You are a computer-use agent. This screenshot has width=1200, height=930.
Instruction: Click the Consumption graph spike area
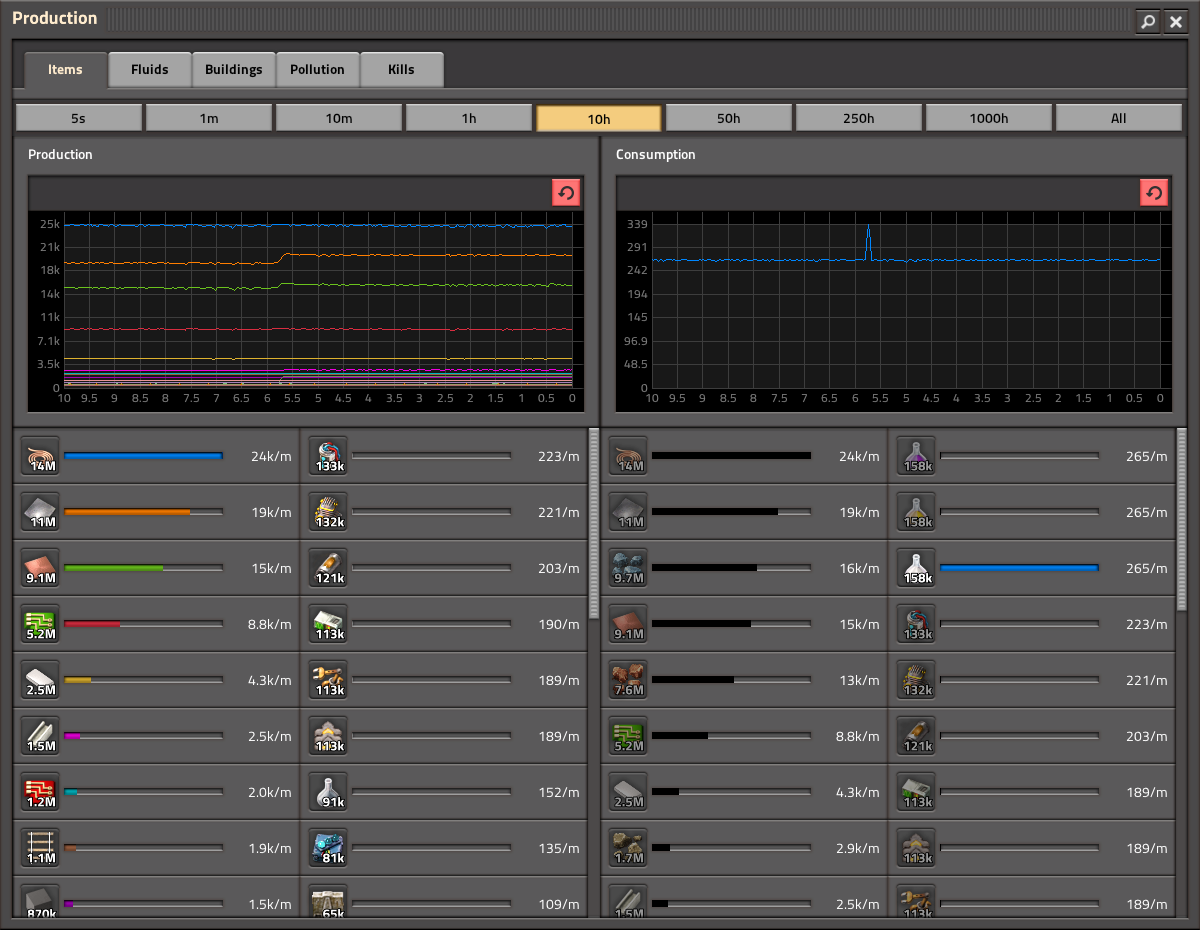pos(868,243)
